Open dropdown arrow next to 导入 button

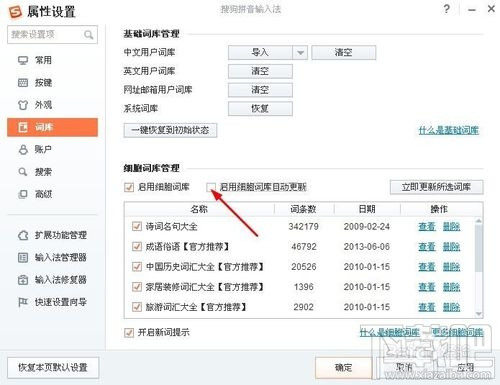click(x=300, y=53)
